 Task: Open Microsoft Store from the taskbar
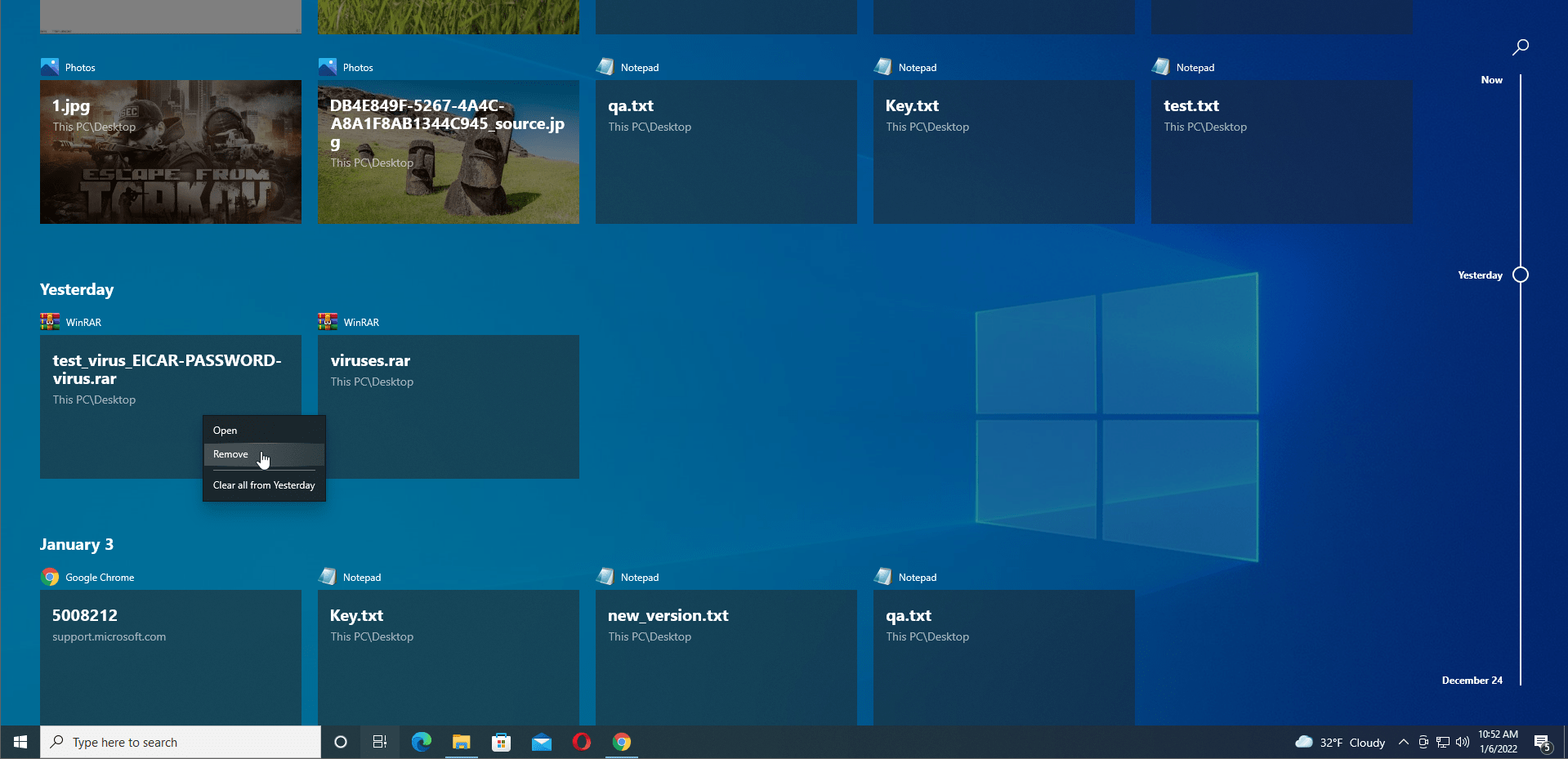[x=501, y=742]
